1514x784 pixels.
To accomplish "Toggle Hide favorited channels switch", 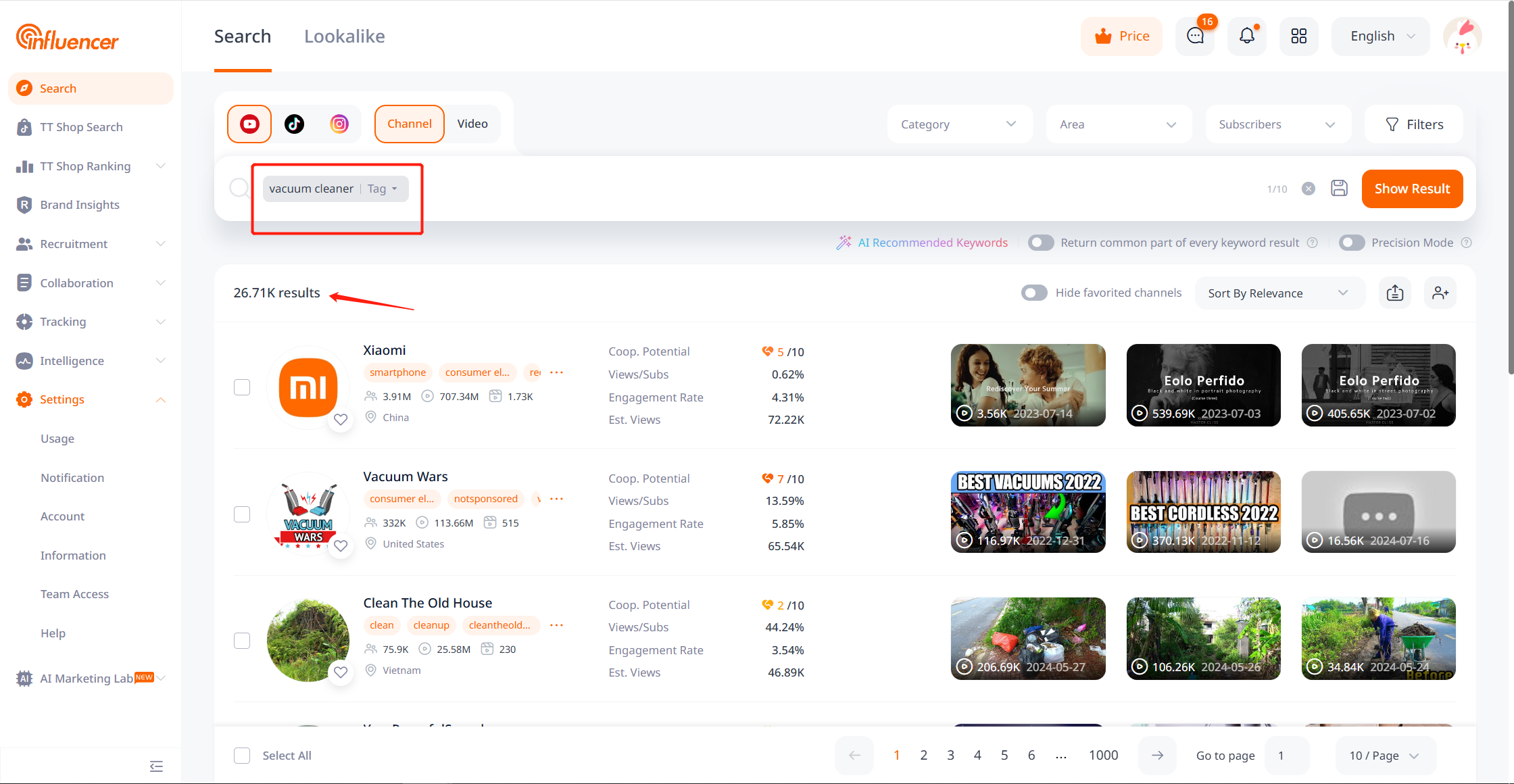I will pos(1033,293).
